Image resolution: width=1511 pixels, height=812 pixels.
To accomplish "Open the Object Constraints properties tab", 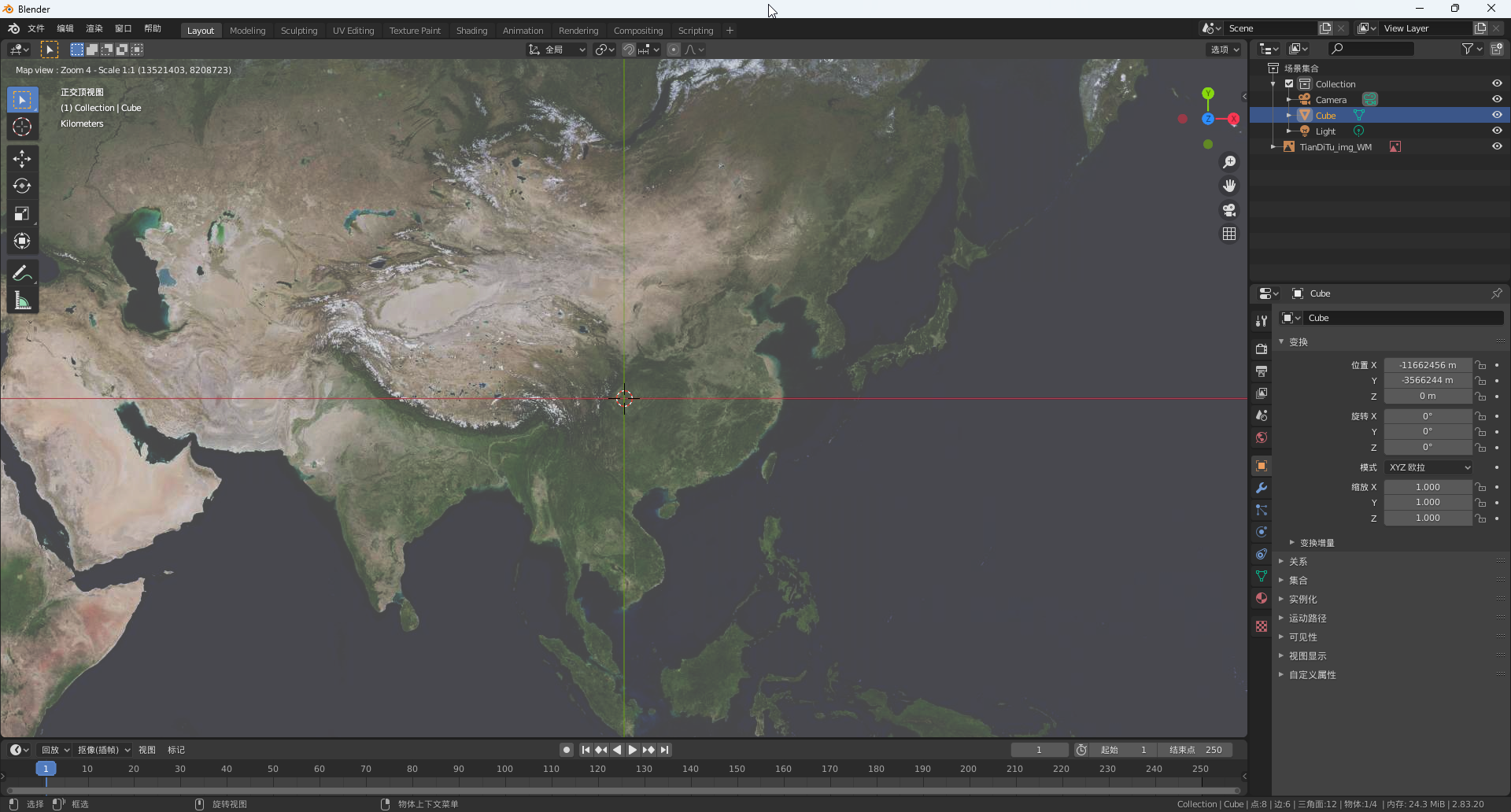I will [1262, 554].
